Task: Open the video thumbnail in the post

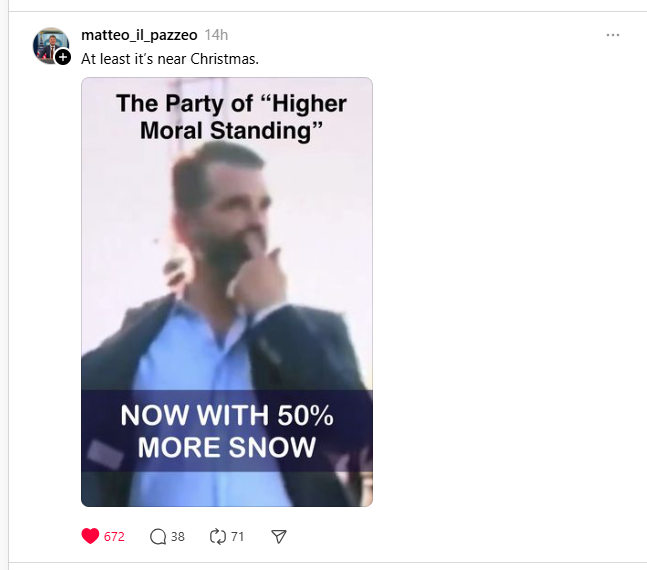Action: pos(227,292)
